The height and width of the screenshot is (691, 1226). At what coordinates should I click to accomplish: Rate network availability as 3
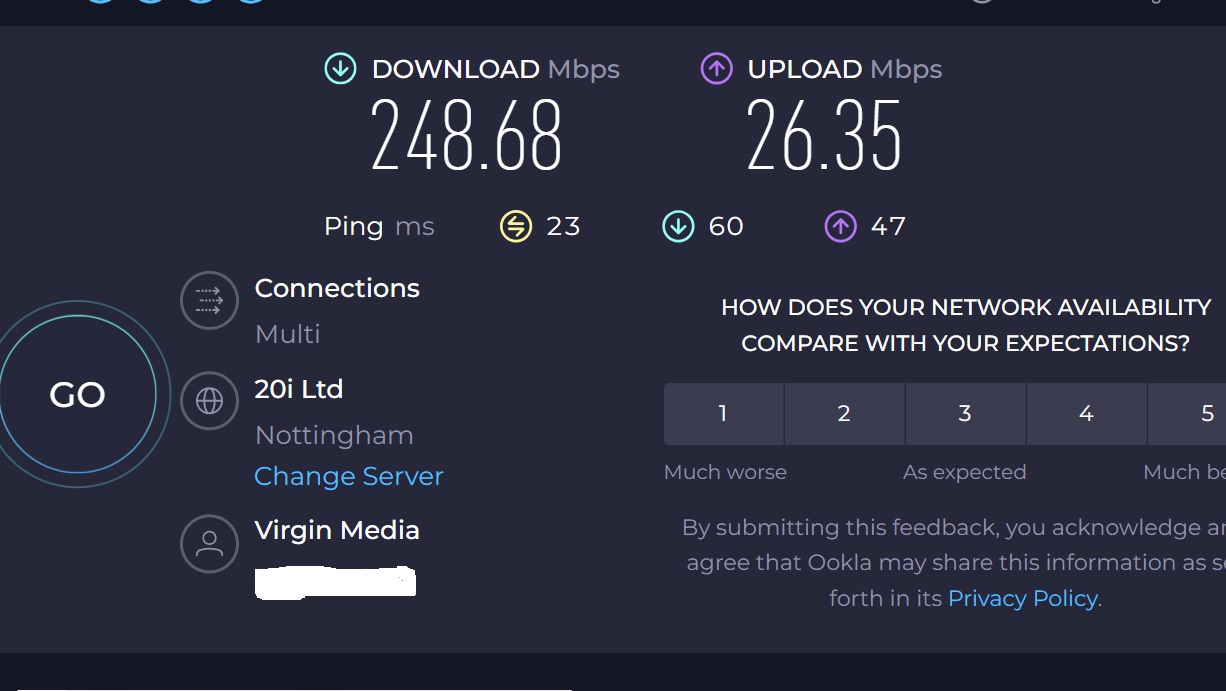(x=965, y=414)
